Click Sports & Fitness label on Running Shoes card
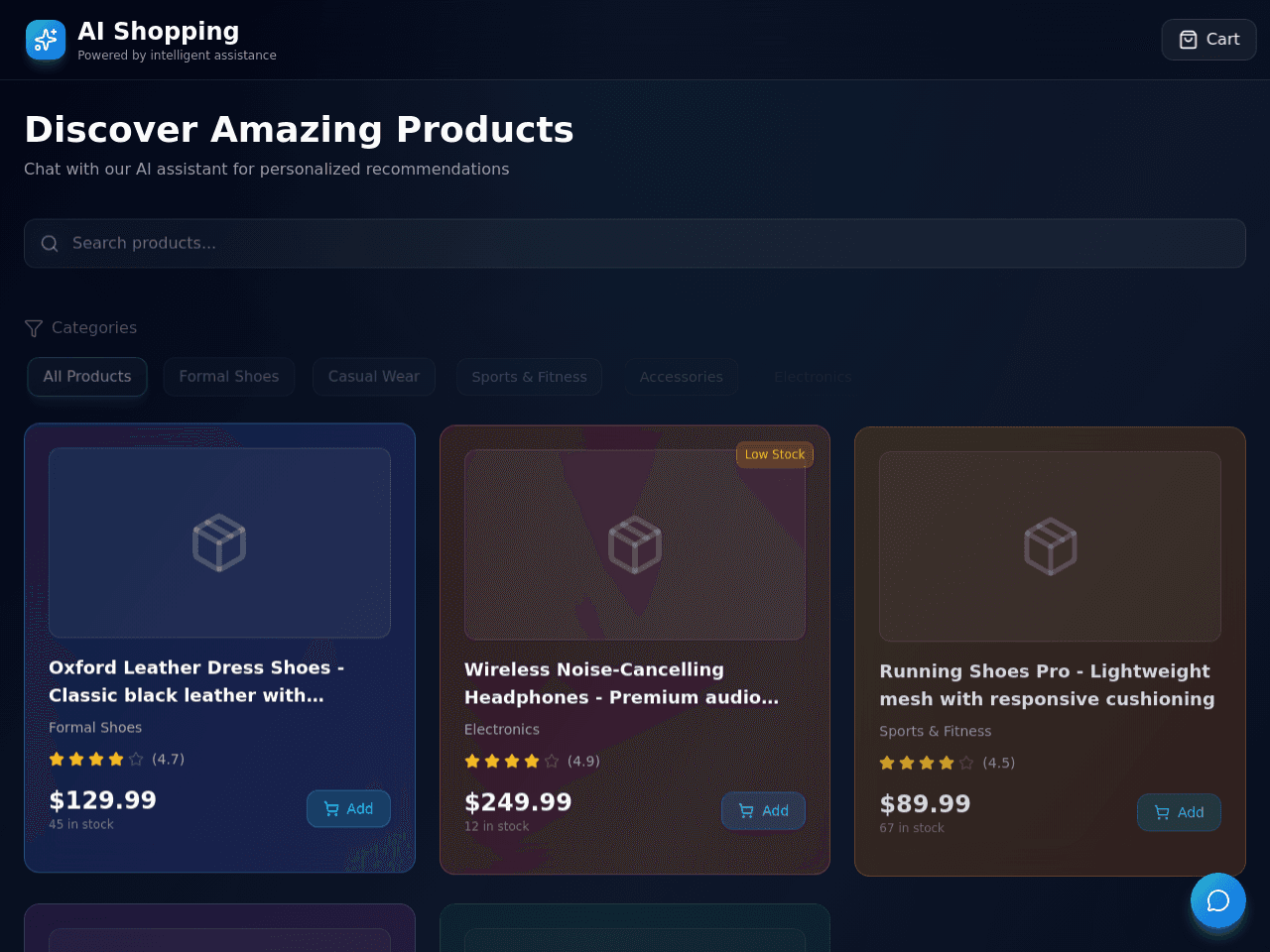 click(935, 732)
